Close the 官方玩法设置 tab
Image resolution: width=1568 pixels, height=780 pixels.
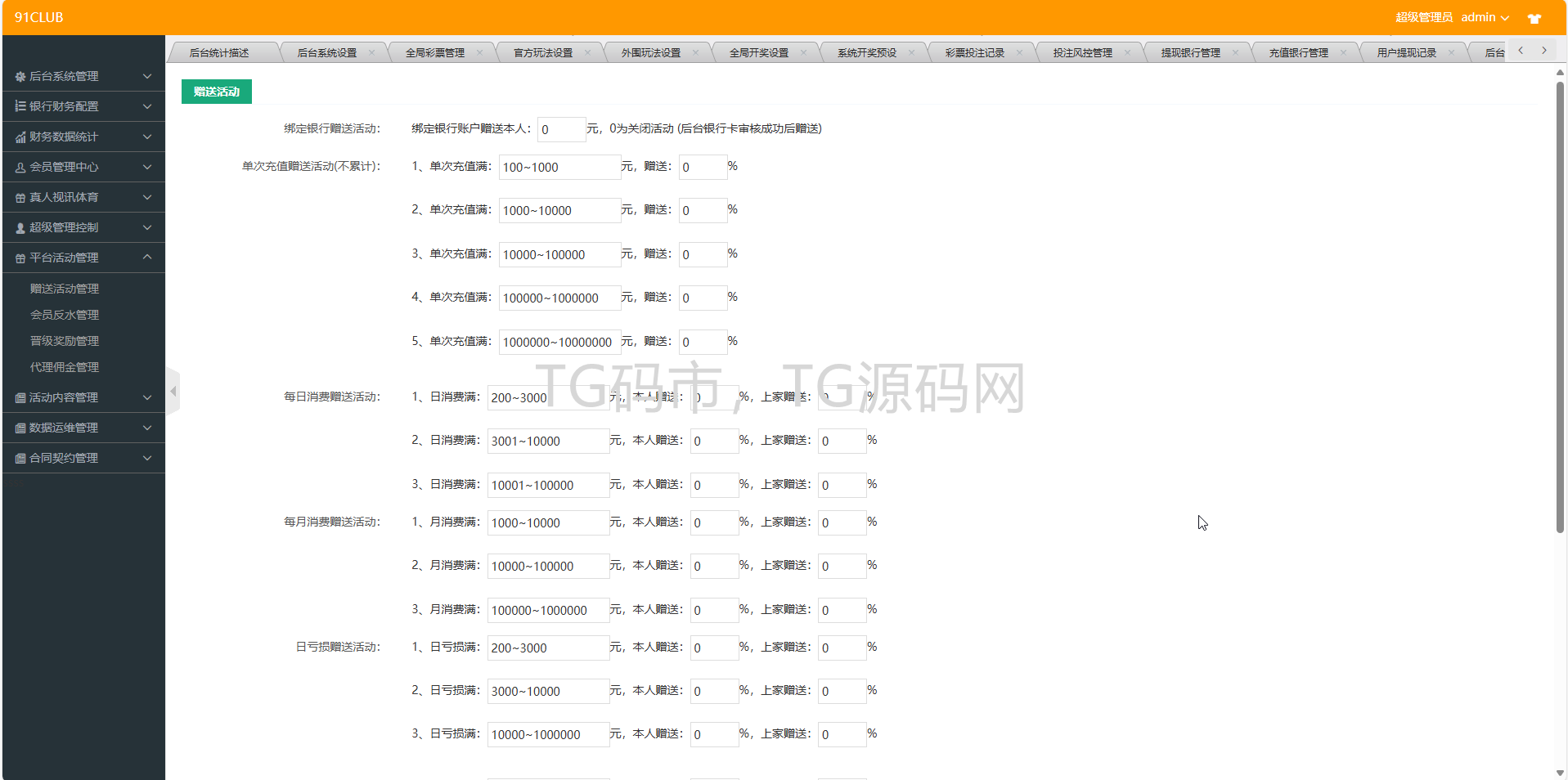(587, 52)
